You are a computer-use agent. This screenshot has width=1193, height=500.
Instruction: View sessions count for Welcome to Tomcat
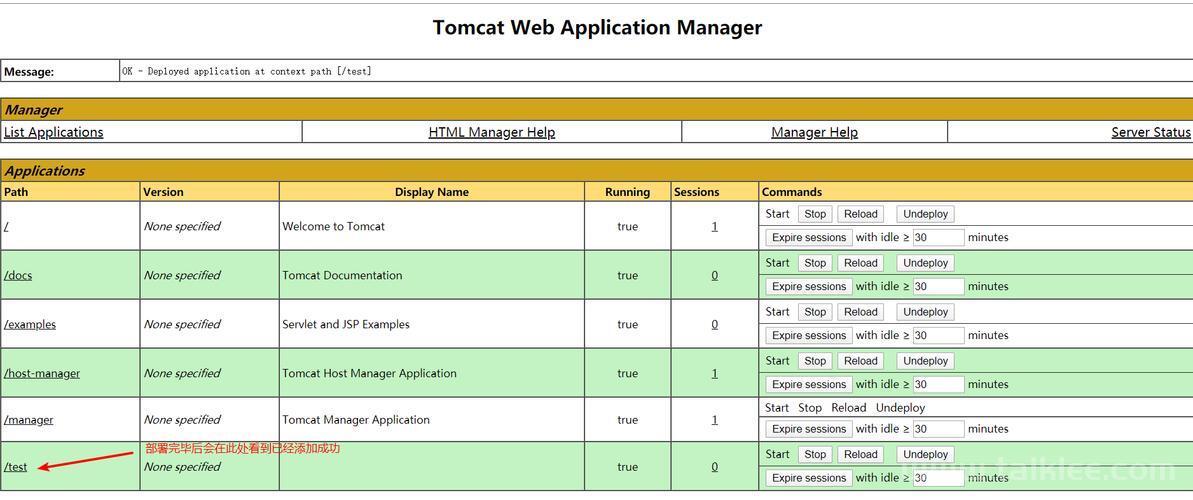[714, 226]
